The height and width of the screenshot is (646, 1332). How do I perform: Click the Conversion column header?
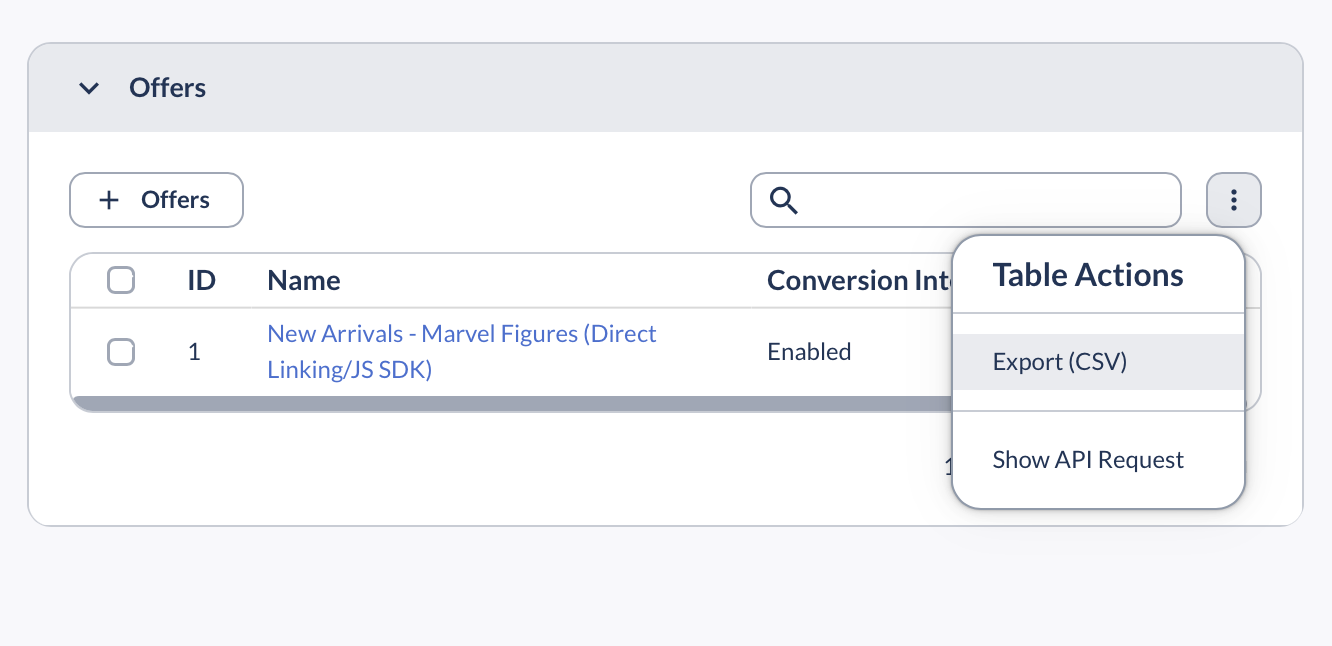tap(859, 281)
